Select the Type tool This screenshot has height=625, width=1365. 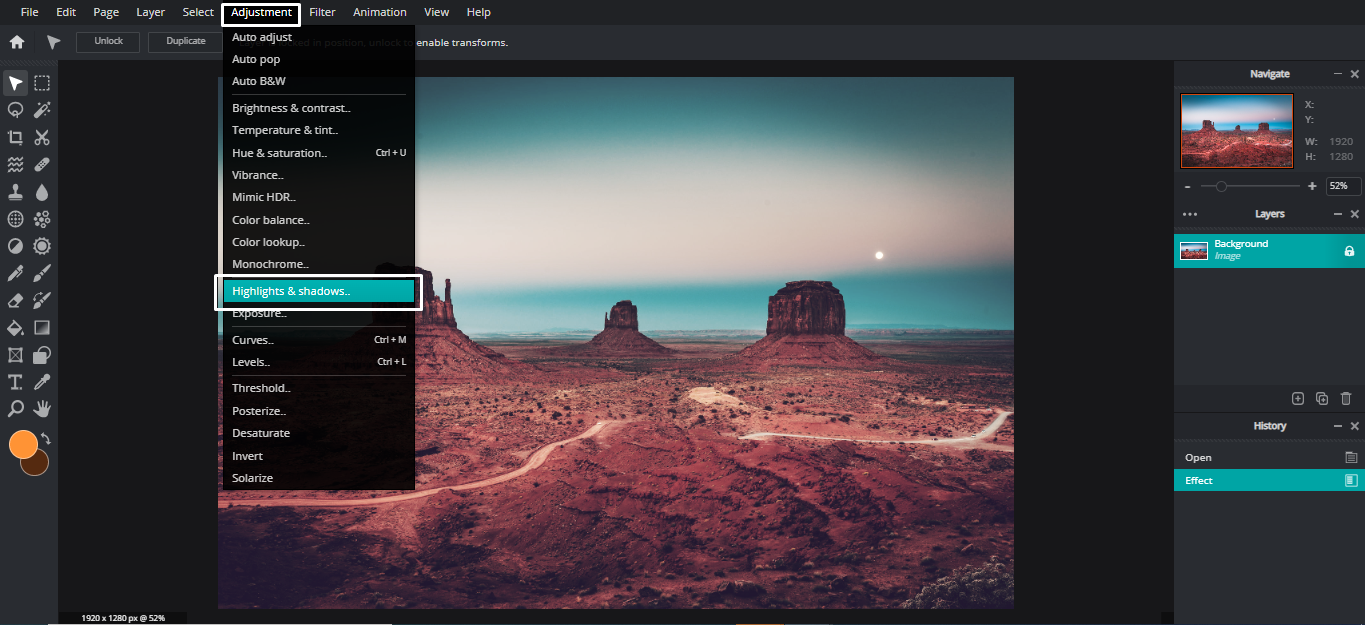[x=14, y=381]
